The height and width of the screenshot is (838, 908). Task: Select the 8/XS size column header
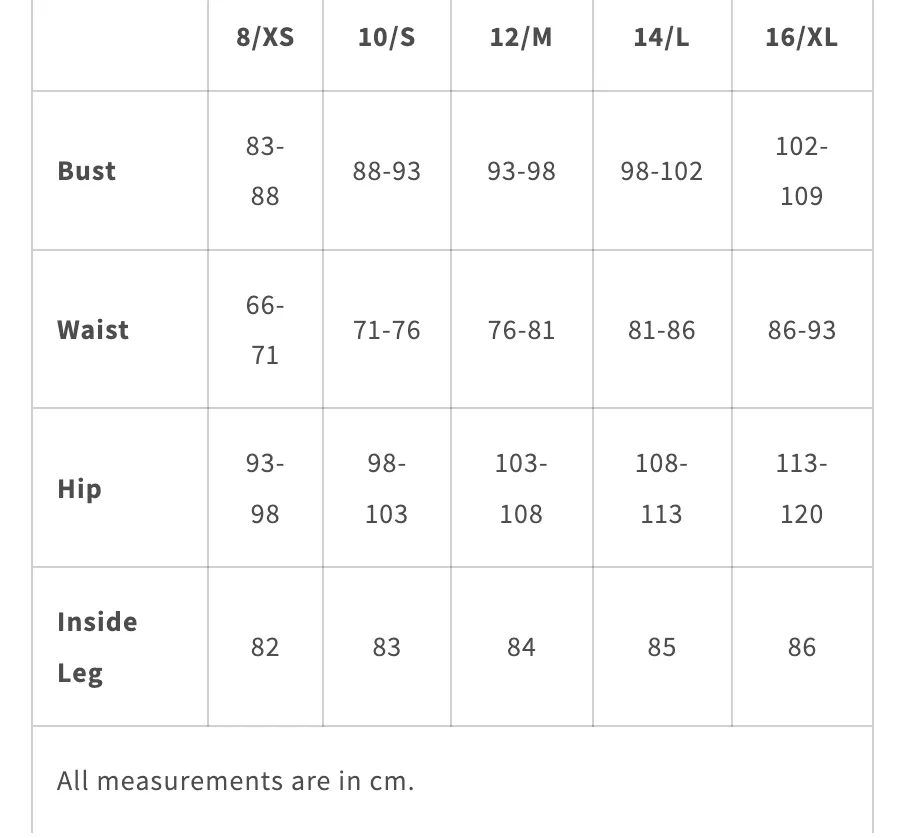(x=265, y=38)
